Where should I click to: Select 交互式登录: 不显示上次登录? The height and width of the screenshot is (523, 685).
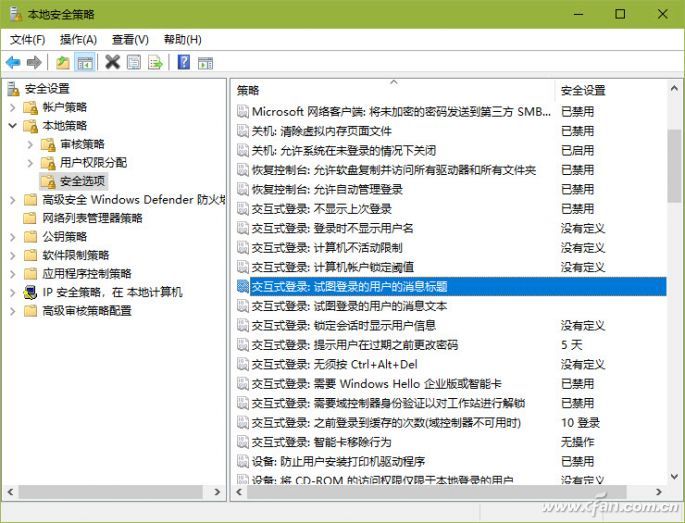450,209
